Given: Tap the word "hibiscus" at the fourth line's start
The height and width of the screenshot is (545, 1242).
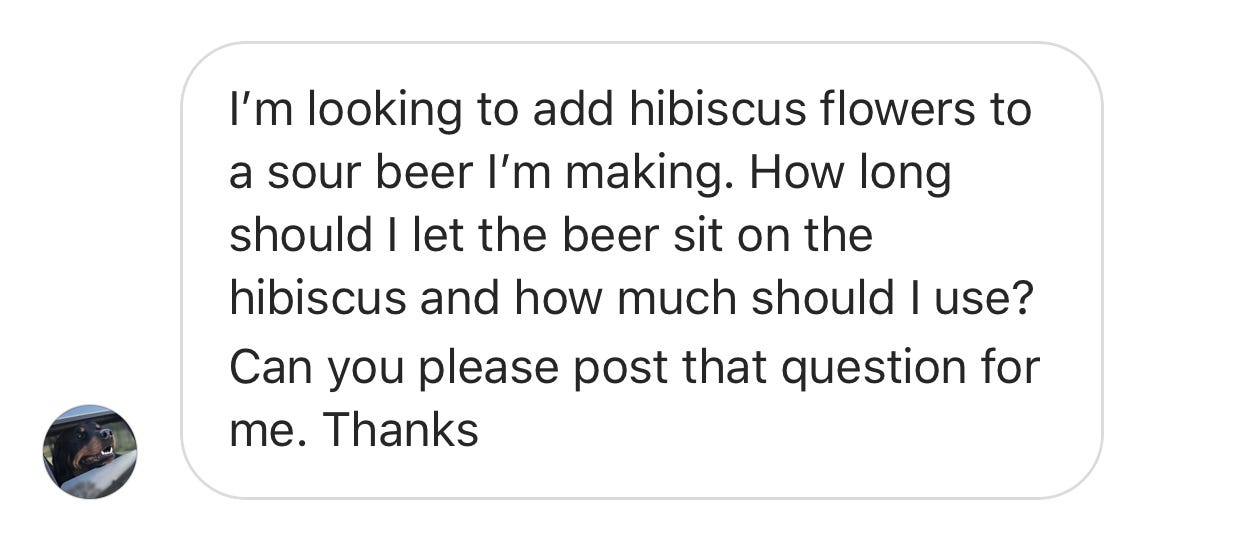Looking at the screenshot, I should tap(318, 298).
